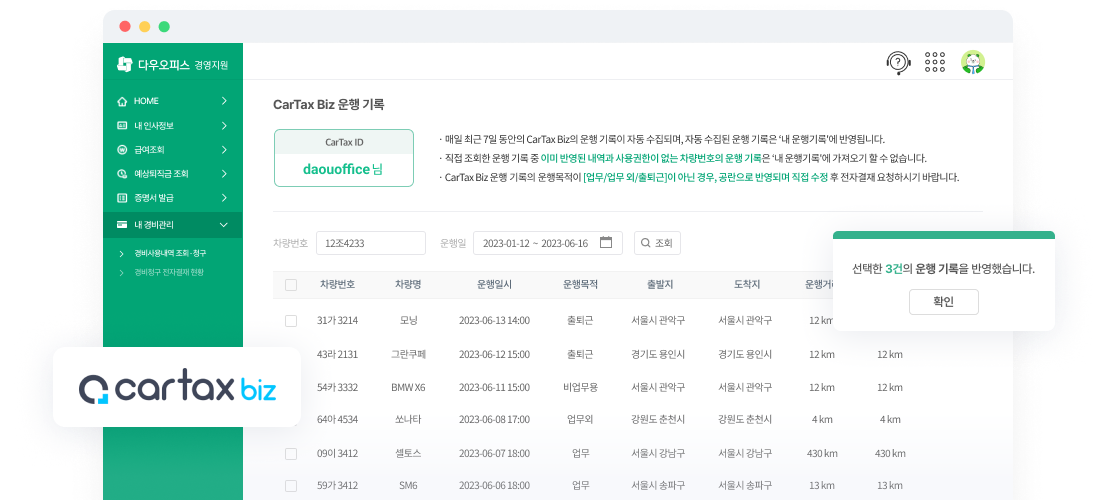Viewport: 1100px width, 500px height.
Task: Open the headset help support icon
Action: click(898, 62)
